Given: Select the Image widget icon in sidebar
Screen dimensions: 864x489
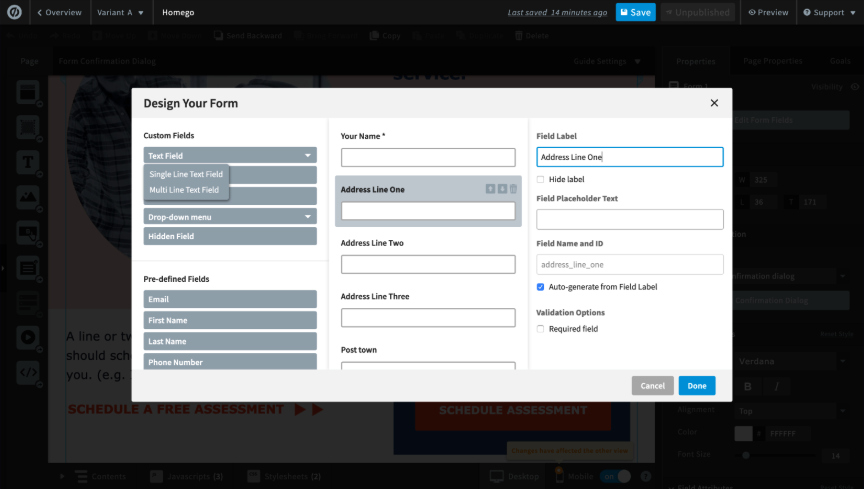Looking at the screenshot, I should click(28, 197).
